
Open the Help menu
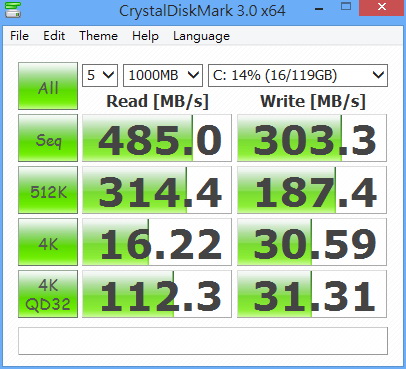tap(145, 36)
